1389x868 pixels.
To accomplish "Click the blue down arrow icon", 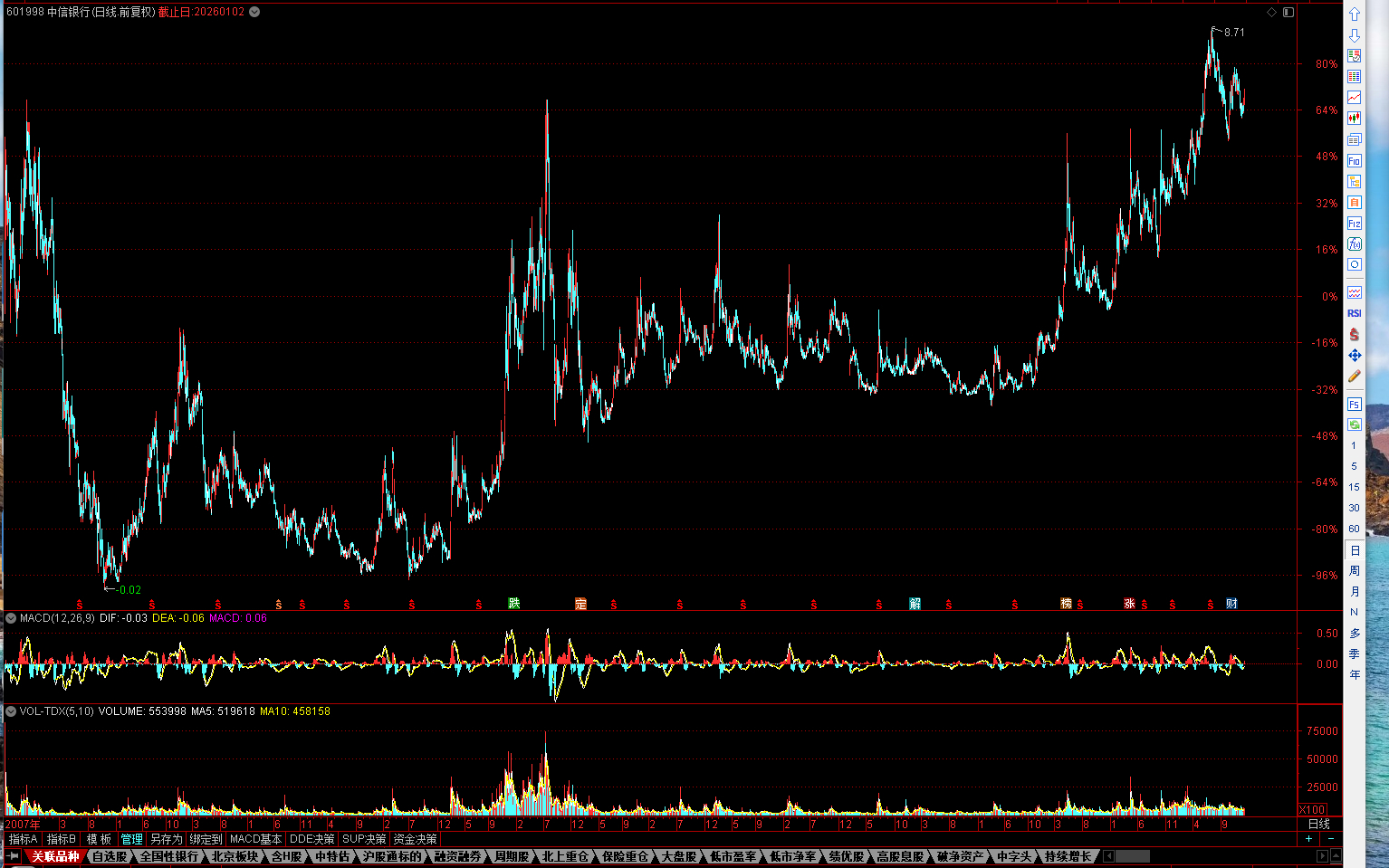I will (1354, 35).
